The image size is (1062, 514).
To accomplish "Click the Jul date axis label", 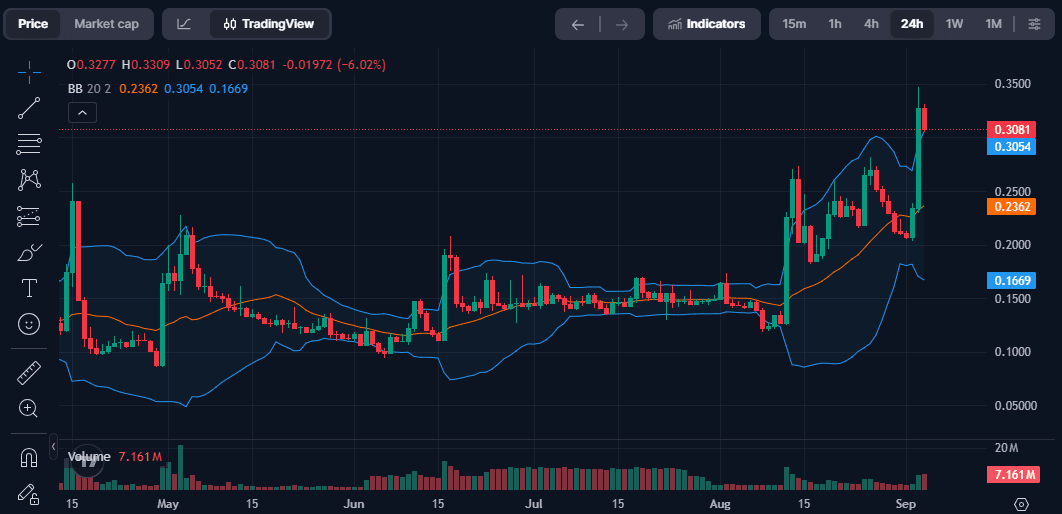I will (534, 505).
